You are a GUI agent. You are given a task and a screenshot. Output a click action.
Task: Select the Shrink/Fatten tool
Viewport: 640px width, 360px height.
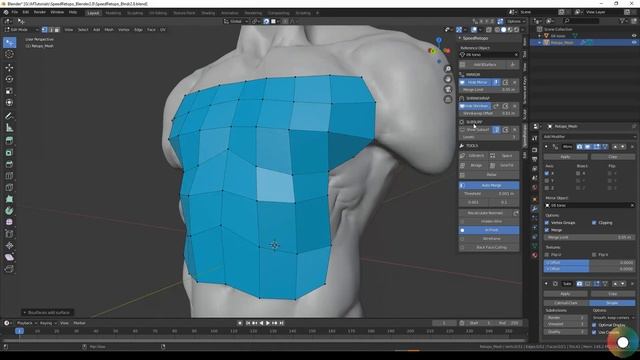(x=9, y=246)
